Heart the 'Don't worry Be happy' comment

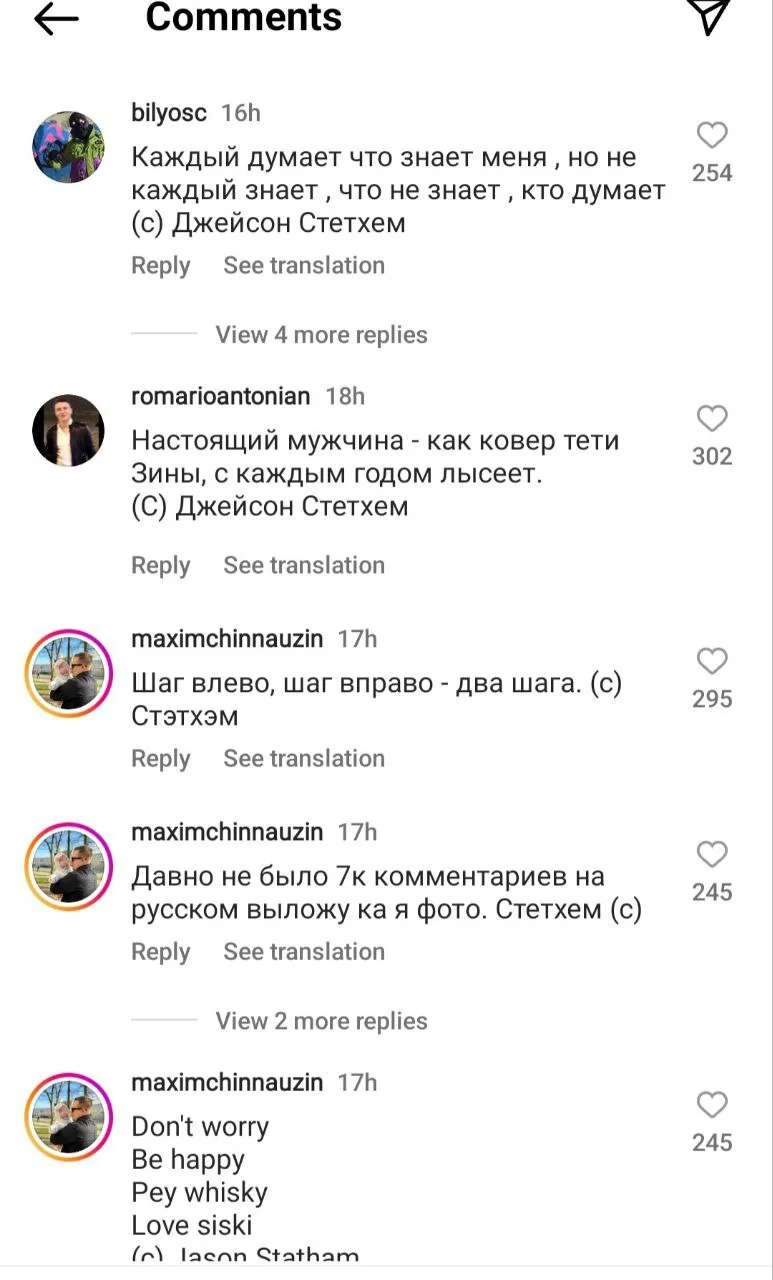pos(711,1105)
